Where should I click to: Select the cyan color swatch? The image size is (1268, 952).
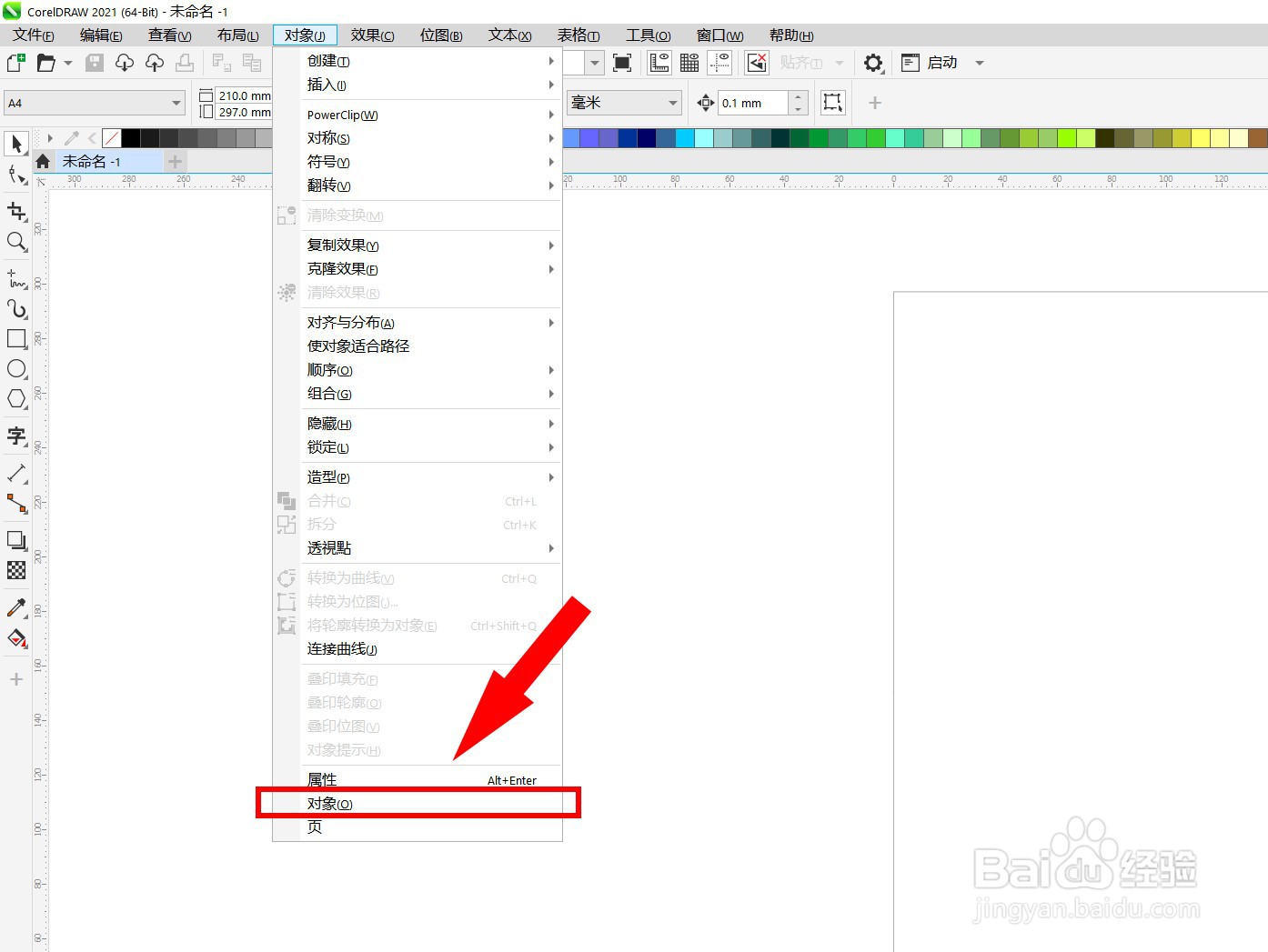tap(685, 138)
